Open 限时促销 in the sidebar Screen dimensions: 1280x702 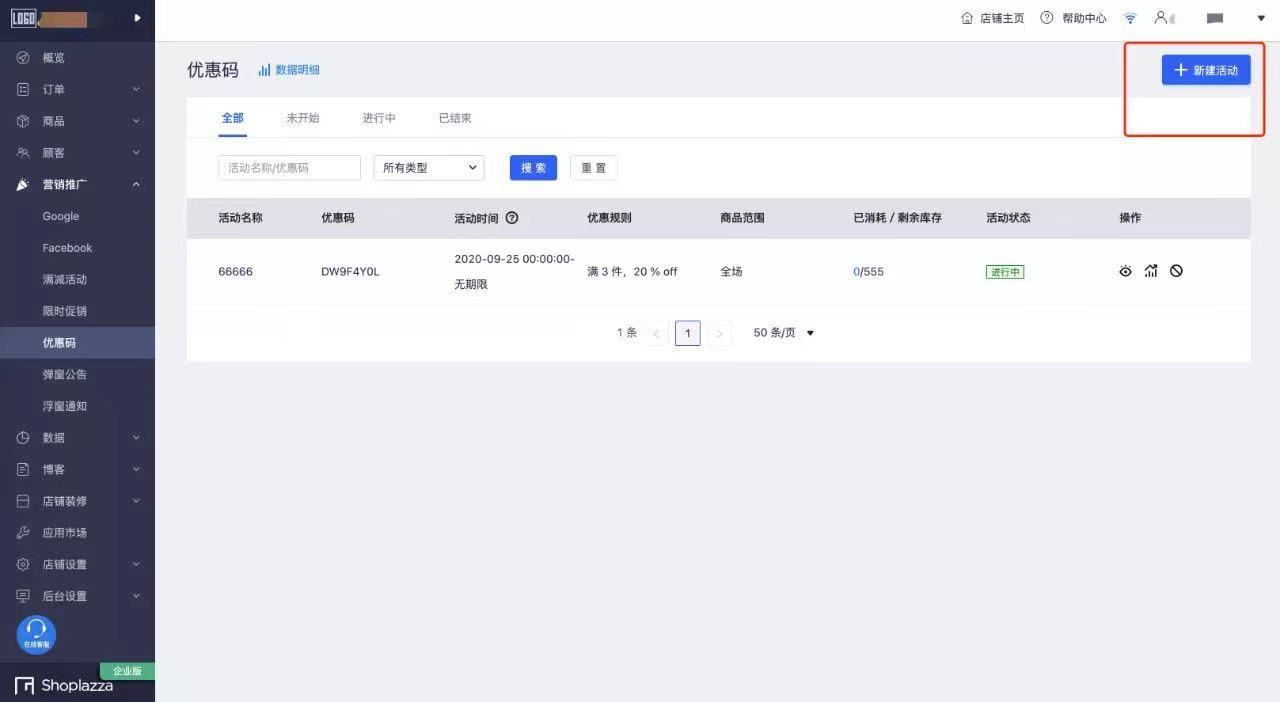(x=64, y=311)
